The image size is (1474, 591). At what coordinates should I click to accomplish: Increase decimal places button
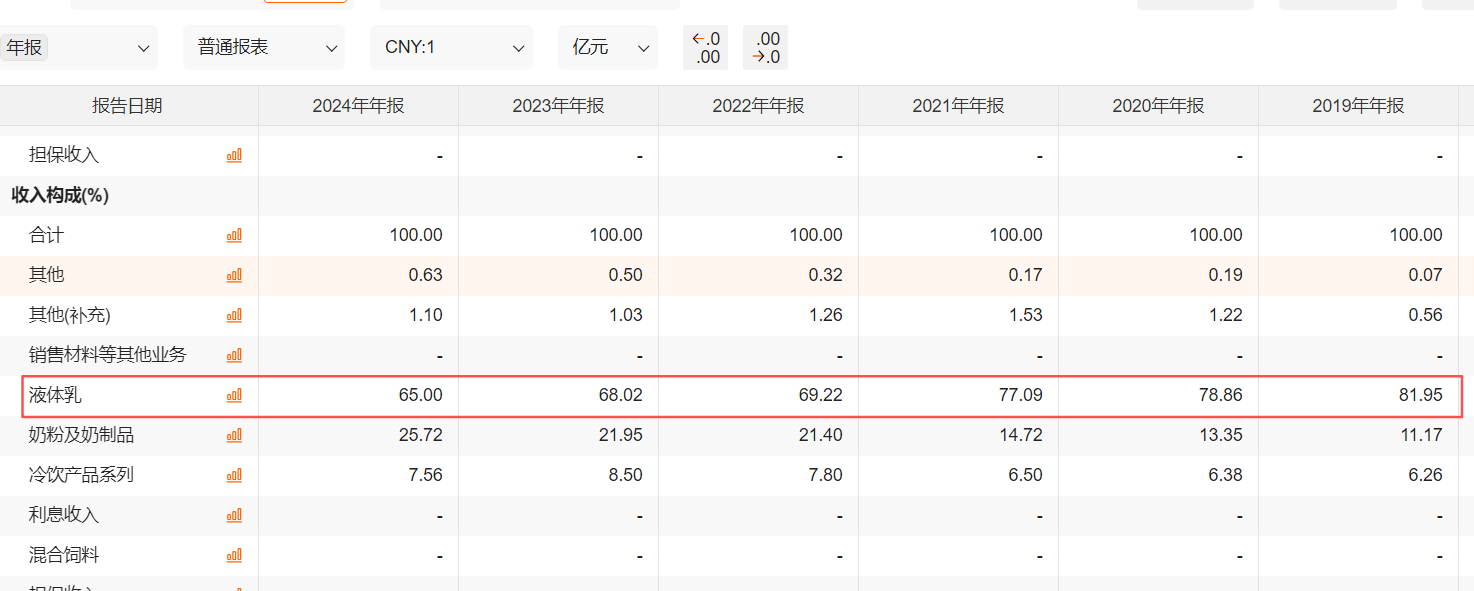click(705, 48)
